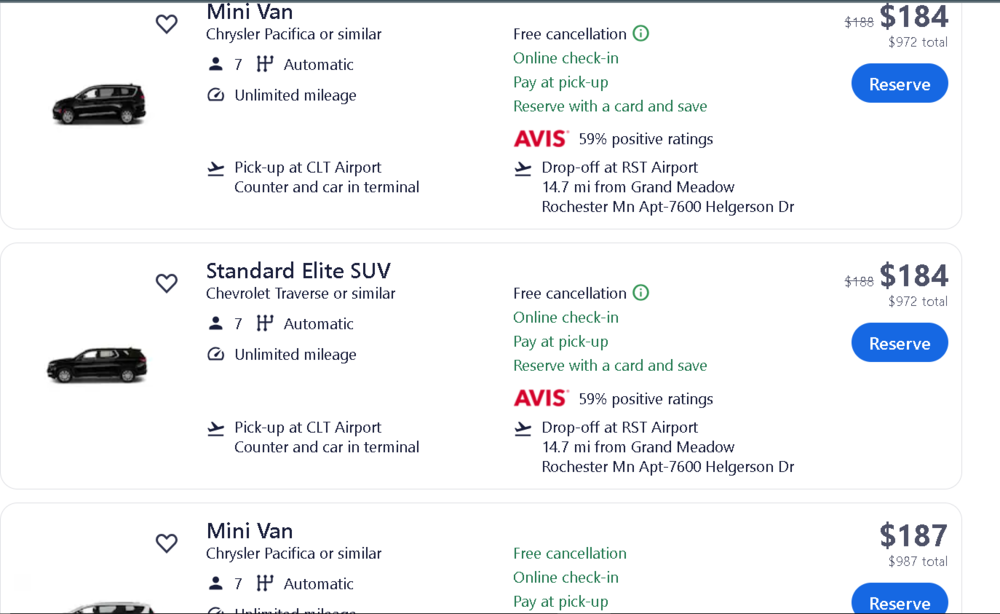Open the black Chrysler Pacifica car thumbnail
The height and width of the screenshot is (614, 1000).
click(98, 104)
